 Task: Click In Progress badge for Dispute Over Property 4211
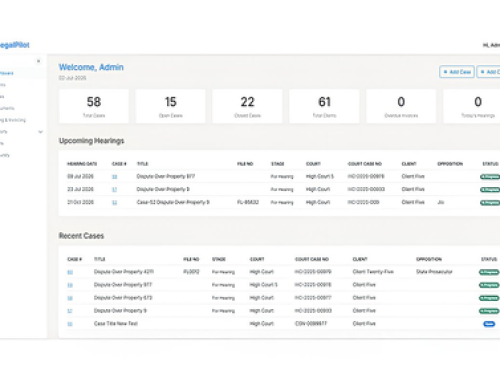[489, 272]
